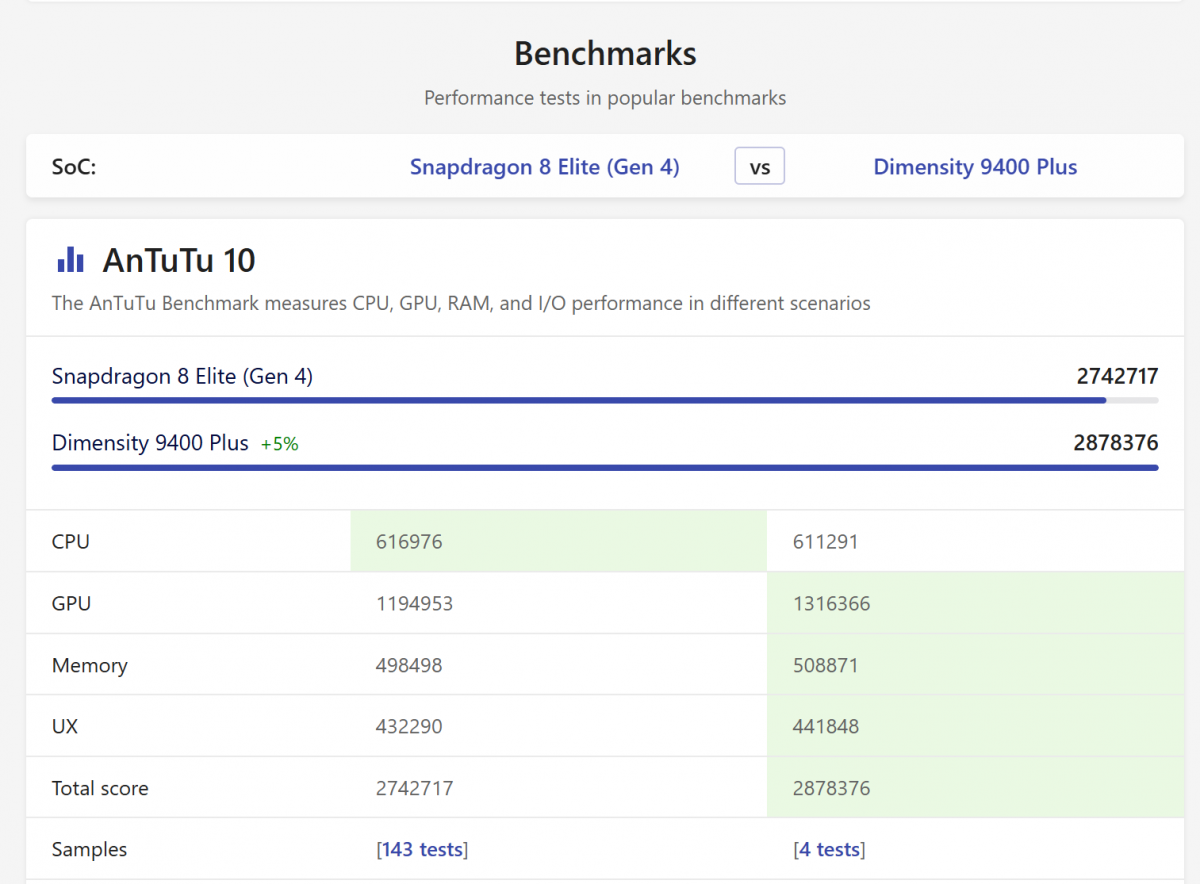This screenshot has width=1200, height=884.
Task: Open the 143 tests sample list
Action: [x=422, y=848]
